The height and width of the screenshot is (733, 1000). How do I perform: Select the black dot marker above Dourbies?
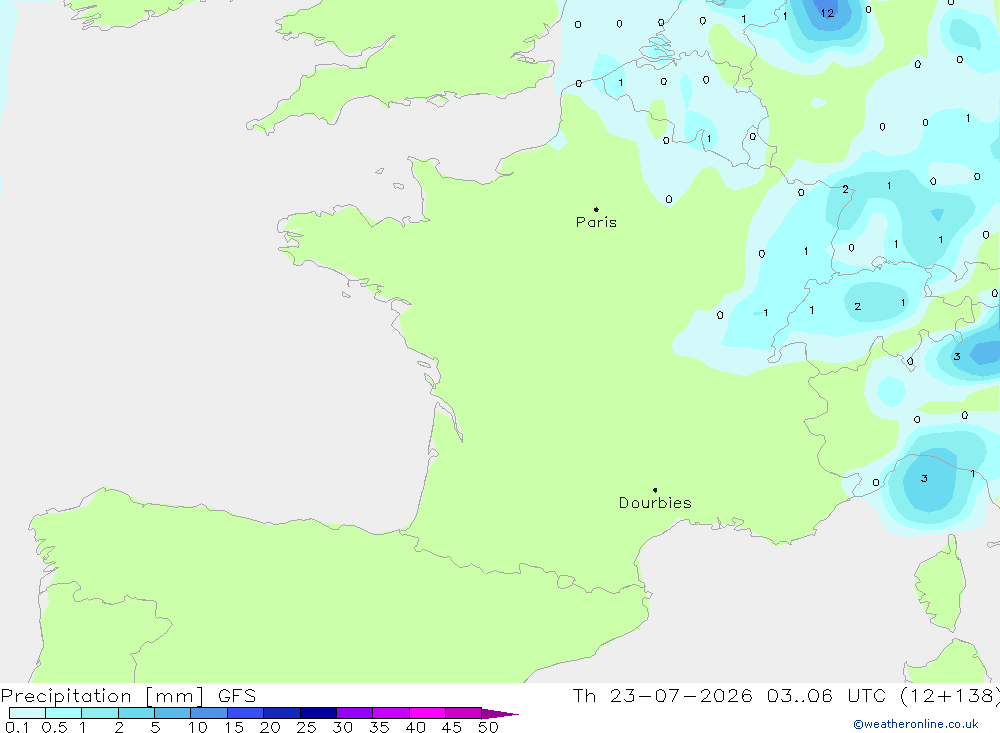click(x=655, y=490)
